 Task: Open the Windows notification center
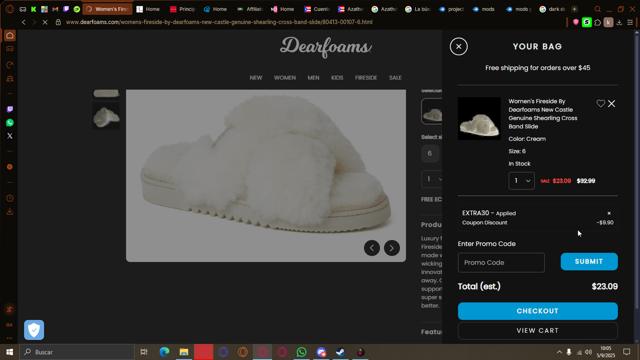[627, 352]
